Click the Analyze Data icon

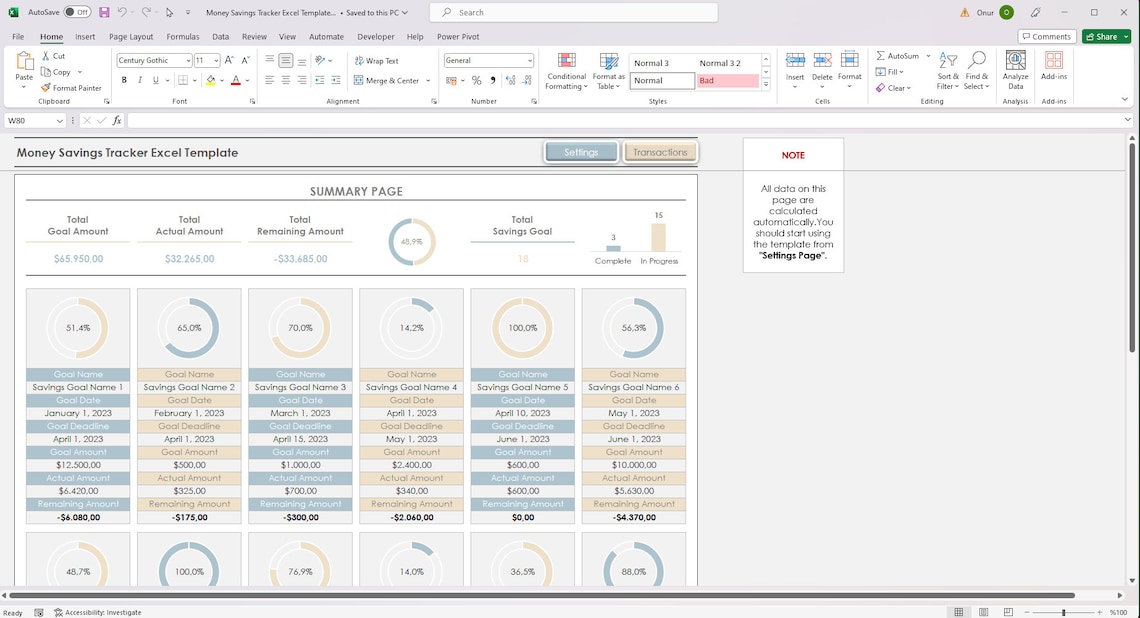point(1014,70)
